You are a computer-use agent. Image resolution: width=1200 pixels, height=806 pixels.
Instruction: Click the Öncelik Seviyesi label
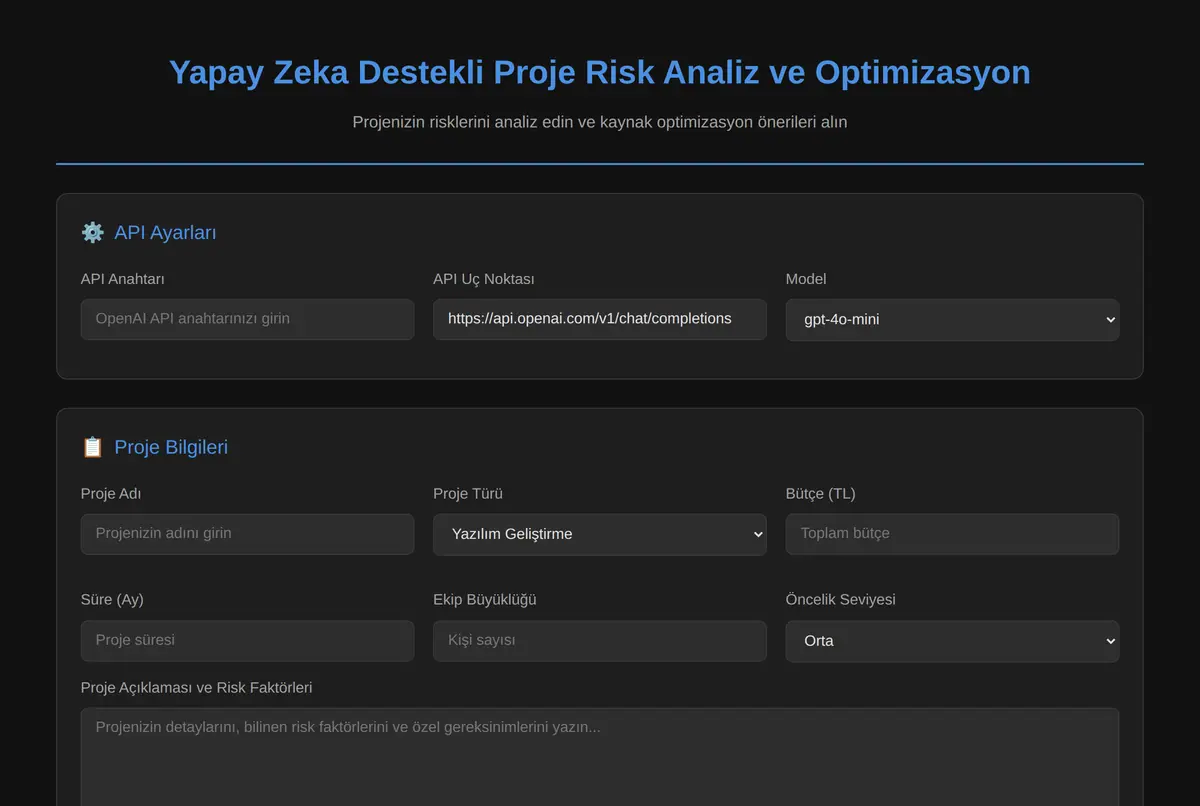coord(841,599)
